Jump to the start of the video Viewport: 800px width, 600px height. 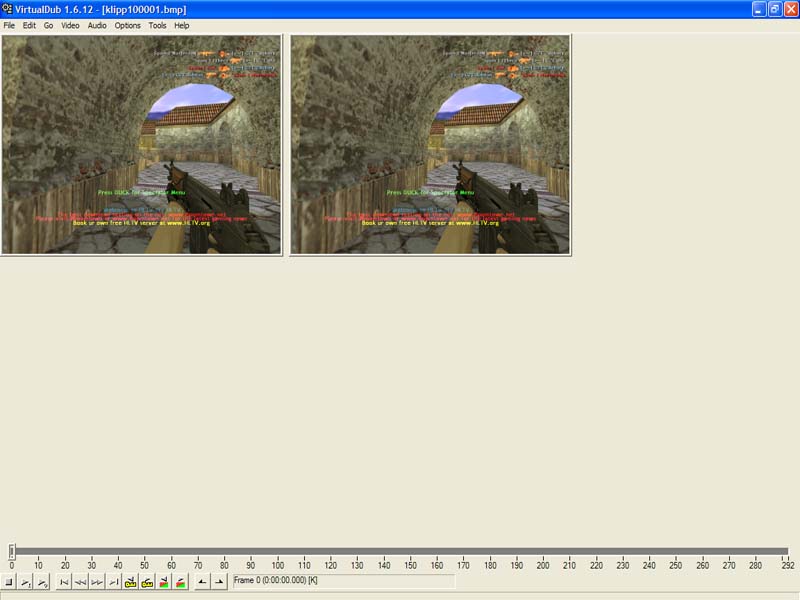64,582
